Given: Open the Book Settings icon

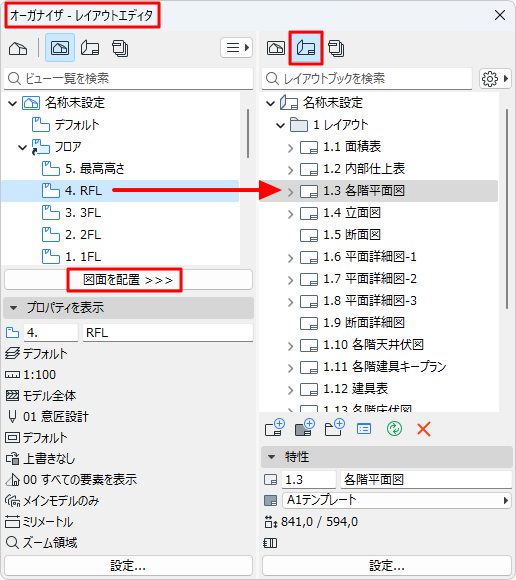Looking at the screenshot, I should coord(364,429).
